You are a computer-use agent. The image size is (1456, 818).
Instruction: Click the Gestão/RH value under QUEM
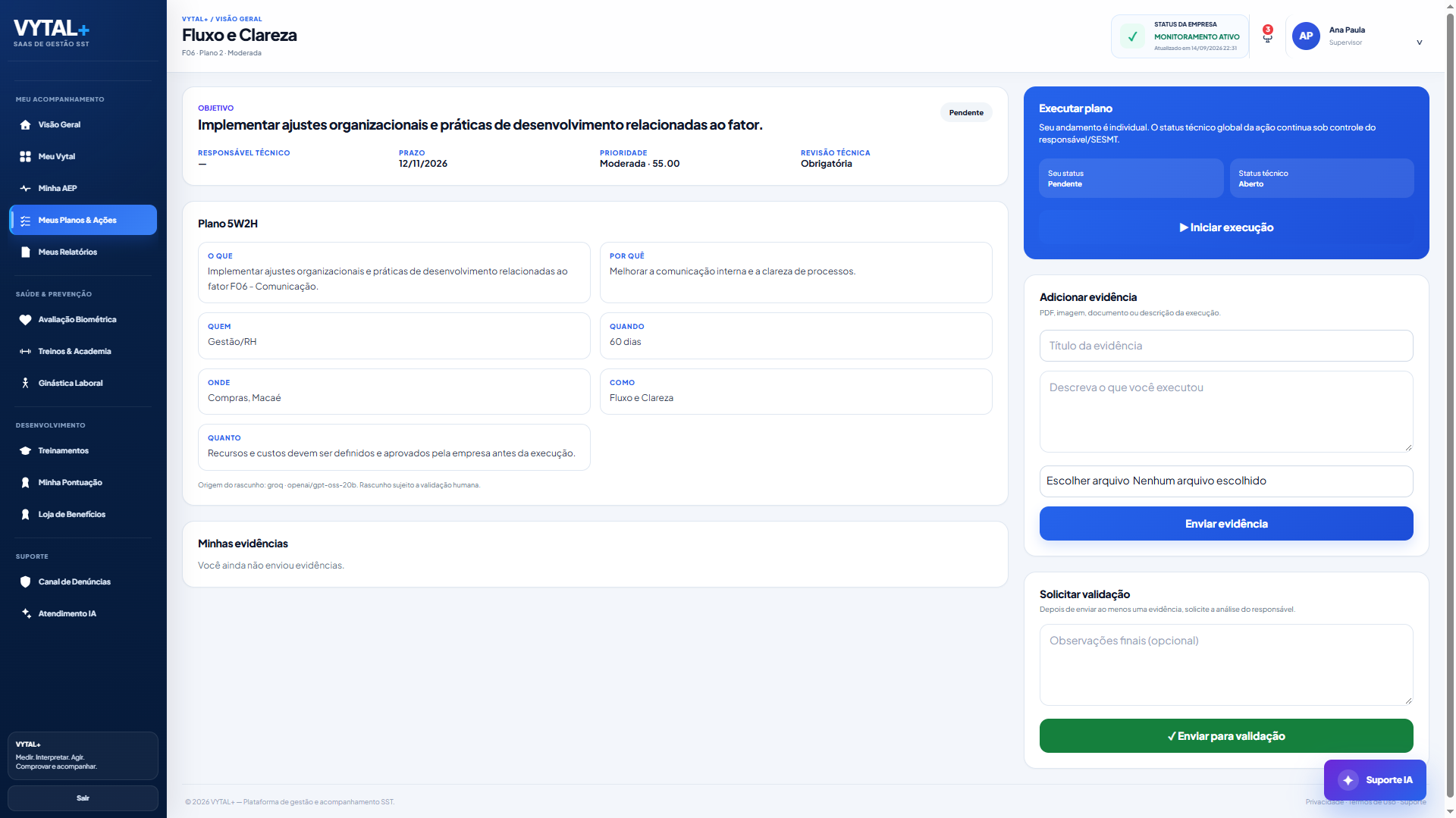[x=232, y=342]
